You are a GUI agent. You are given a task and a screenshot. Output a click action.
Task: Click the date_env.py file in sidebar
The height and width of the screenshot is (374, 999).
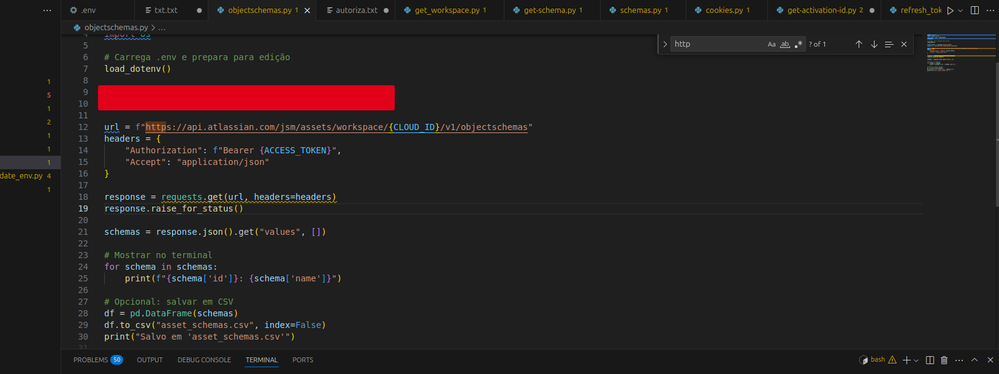(x=21, y=176)
